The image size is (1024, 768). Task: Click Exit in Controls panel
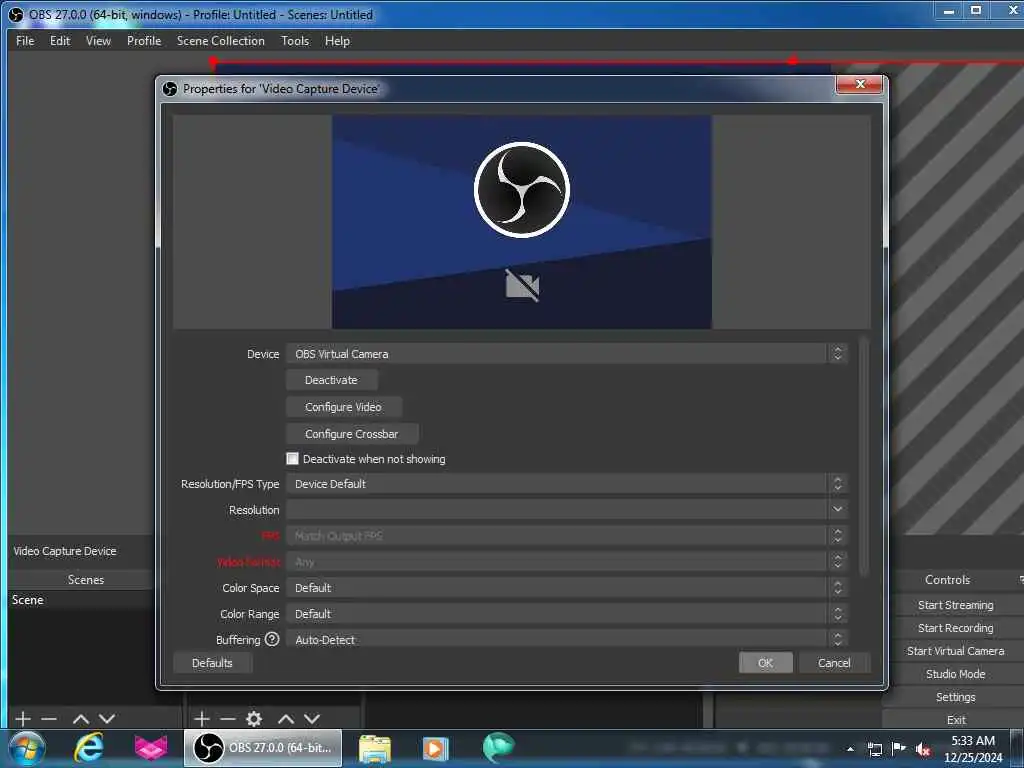(x=955, y=720)
